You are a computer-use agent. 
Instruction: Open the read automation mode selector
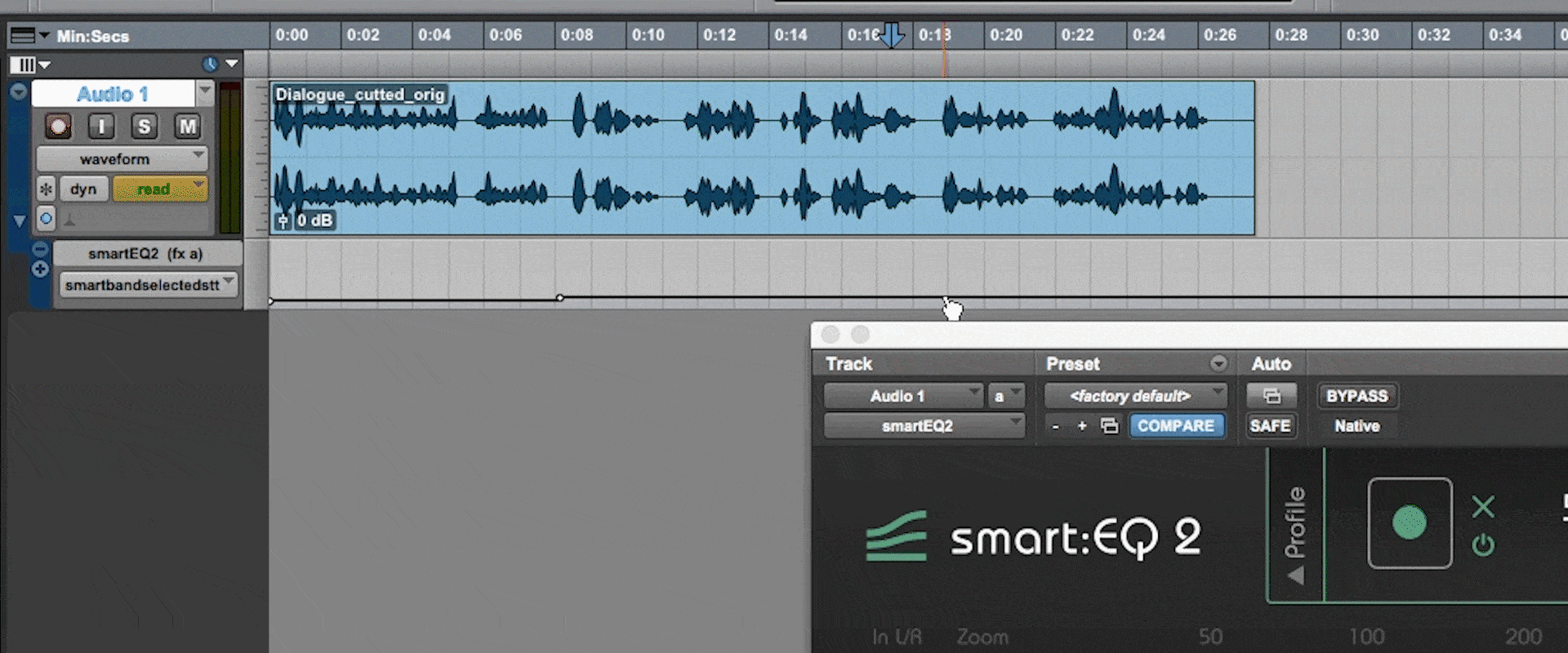point(160,189)
